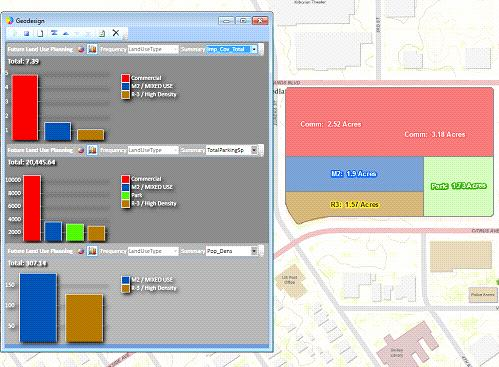Toggle pie chart icon on Imp_Cov_Total chart
499x367 pixels.
click(x=81, y=49)
